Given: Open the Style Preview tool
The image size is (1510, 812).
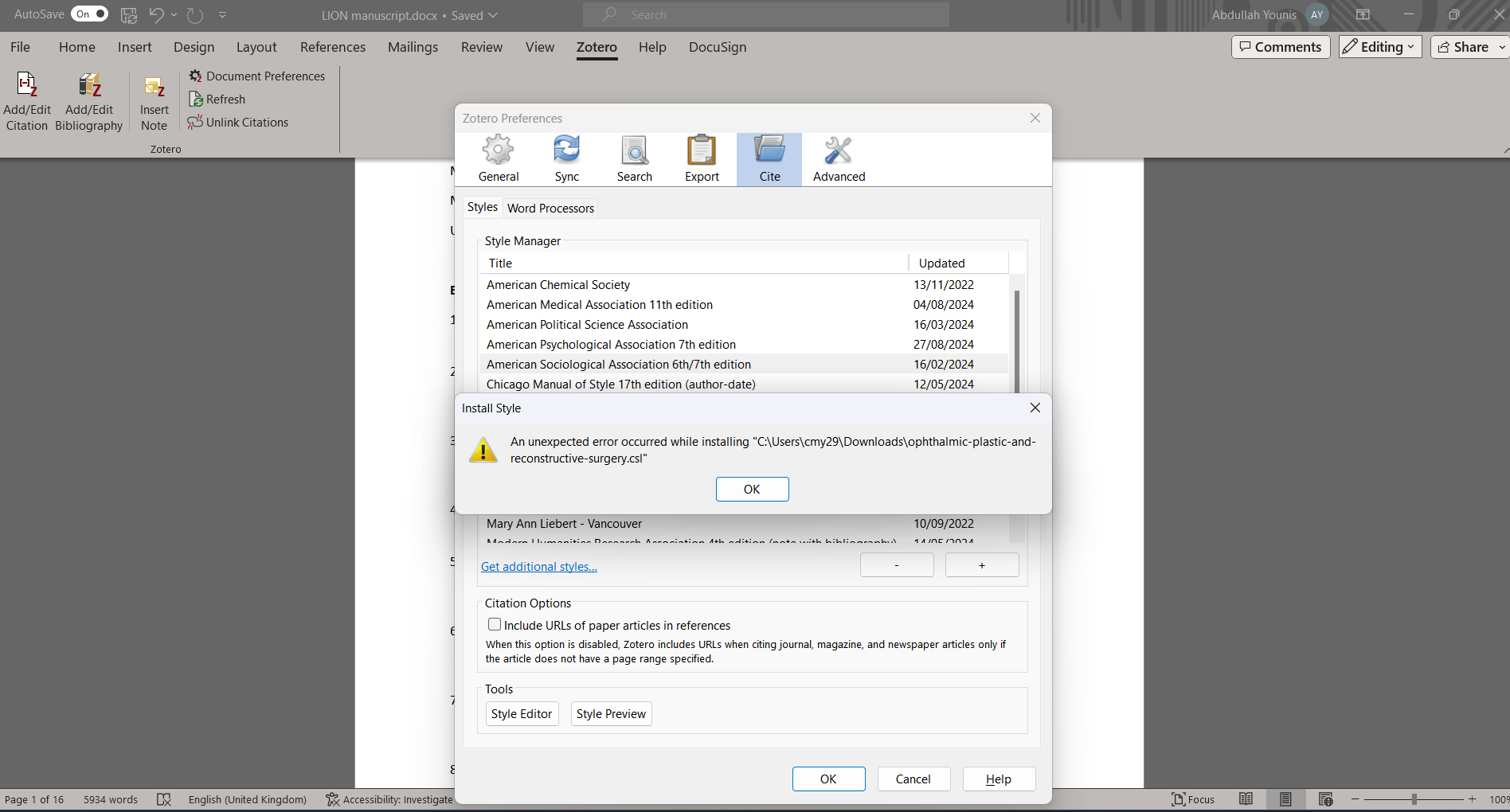Looking at the screenshot, I should pyautogui.click(x=611, y=713).
